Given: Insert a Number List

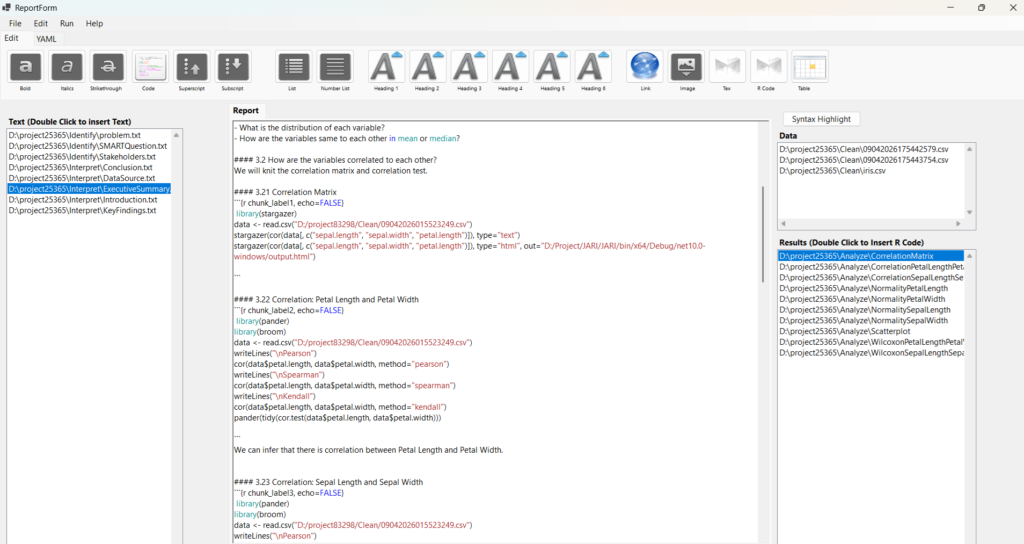Looking at the screenshot, I should click(x=335, y=67).
